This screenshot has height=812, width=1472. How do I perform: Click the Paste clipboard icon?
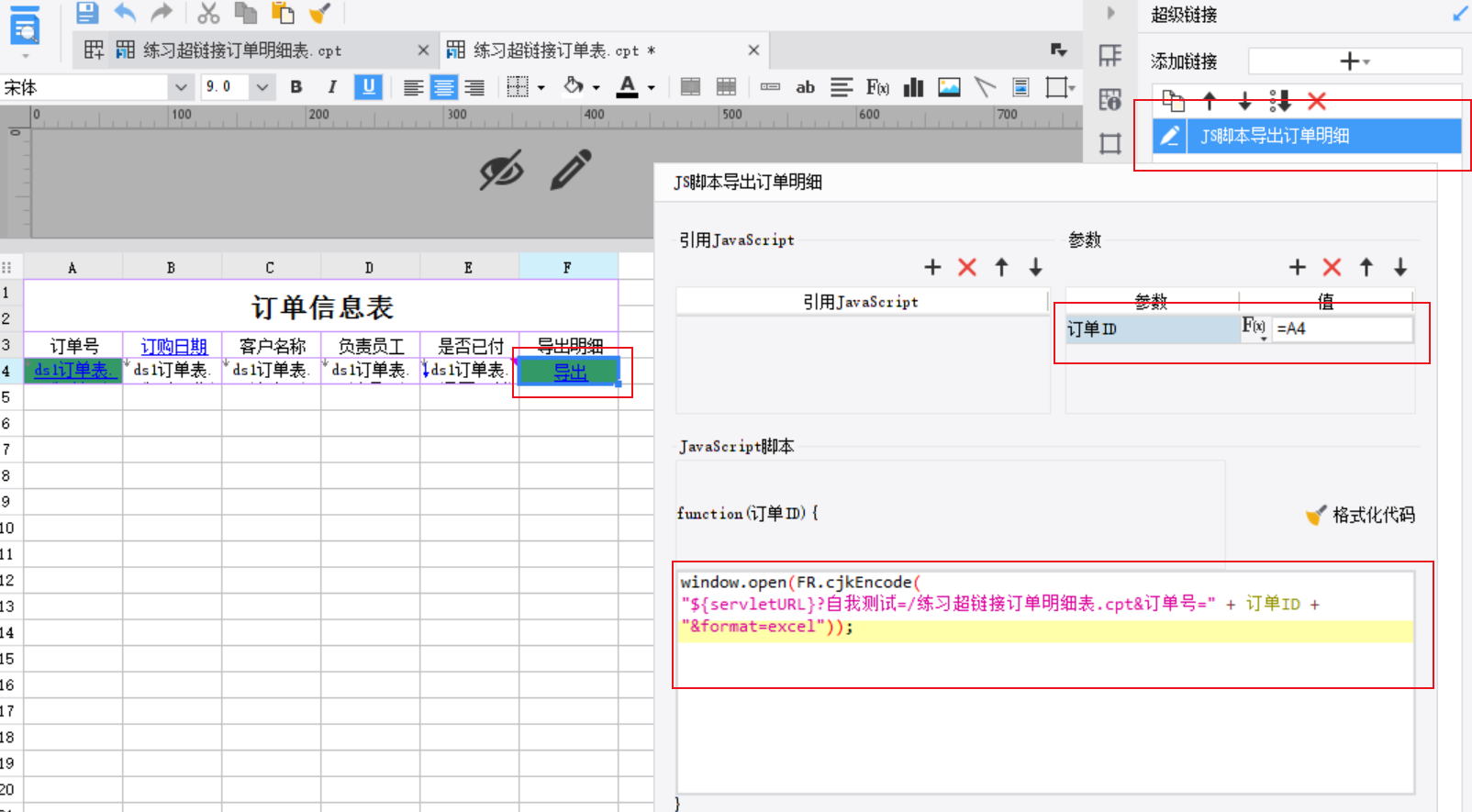pos(283,13)
